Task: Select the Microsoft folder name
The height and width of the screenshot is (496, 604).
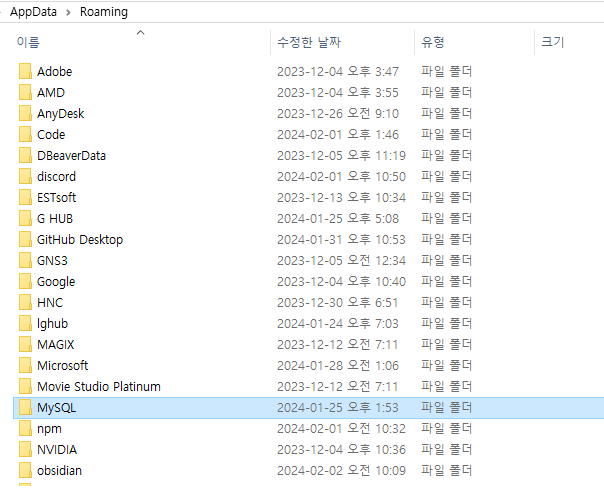Action: click(x=62, y=365)
